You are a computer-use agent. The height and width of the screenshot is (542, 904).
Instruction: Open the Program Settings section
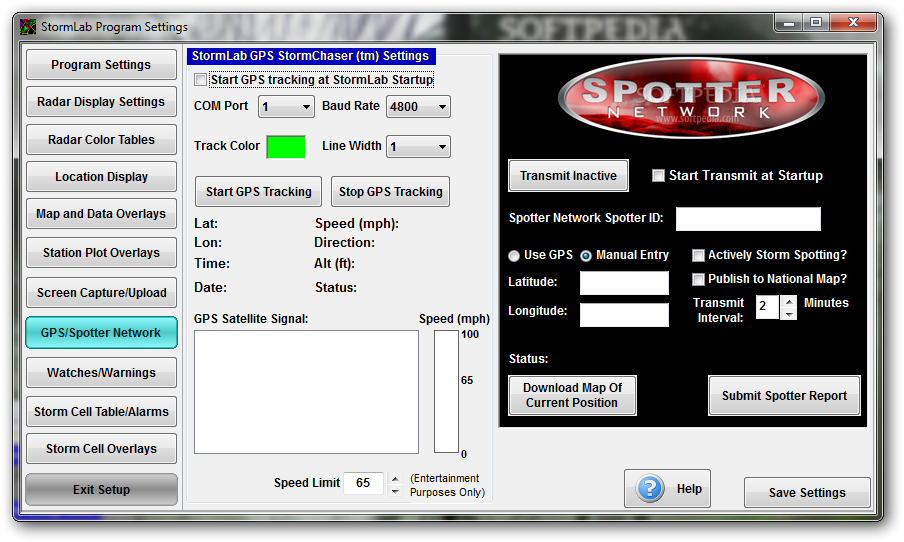point(101,65)
